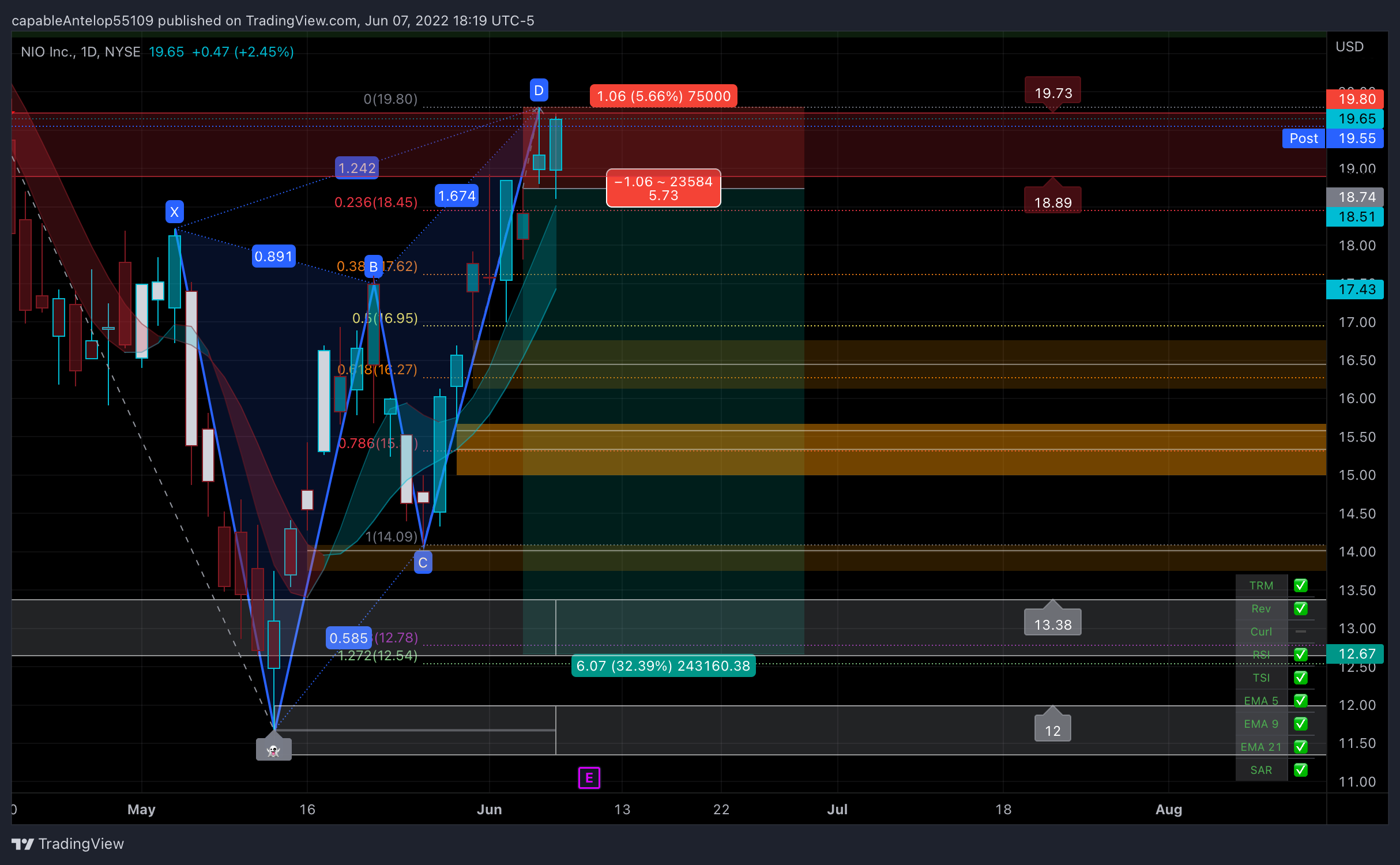Toggle the Rev indicator checkbox

[x=1301, y=608]
